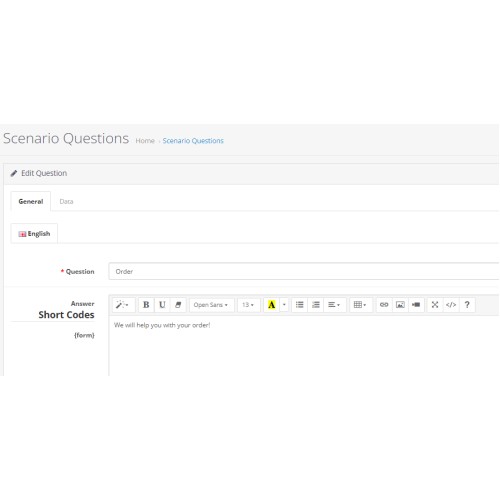Switch to the Data tab
500x500 pixels.
click(x=66, y=201)
